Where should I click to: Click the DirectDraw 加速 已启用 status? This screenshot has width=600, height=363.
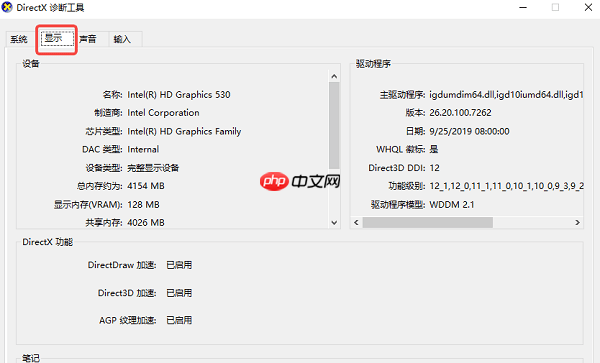179,265
